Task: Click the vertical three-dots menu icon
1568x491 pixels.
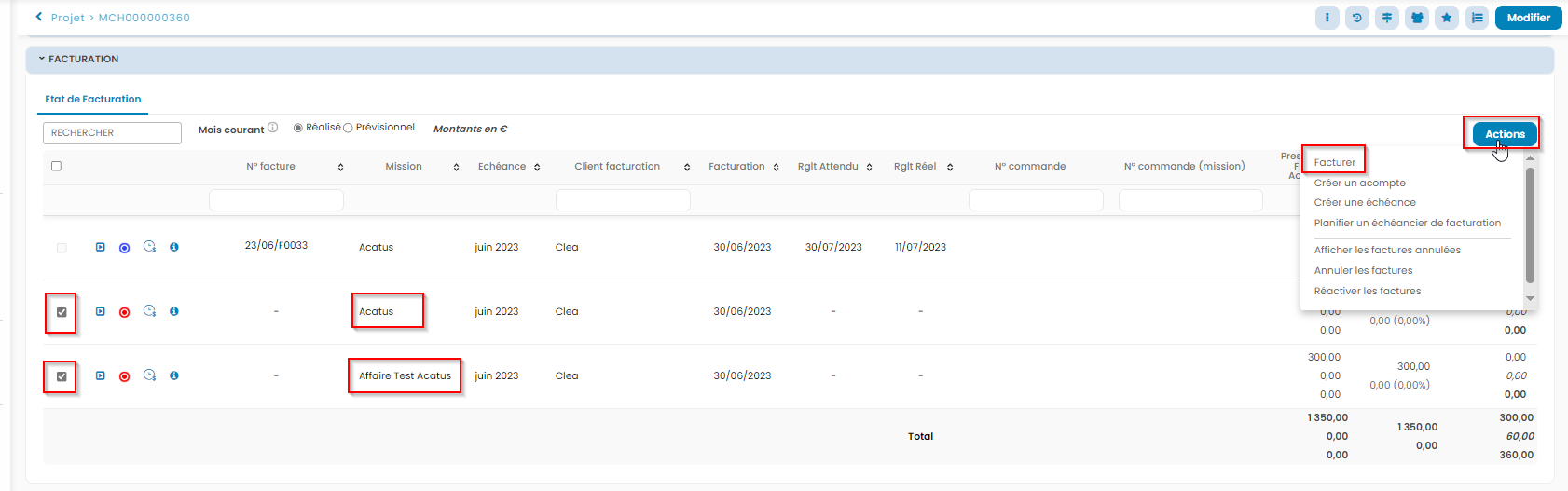Action: click(x=1327, y=18)
